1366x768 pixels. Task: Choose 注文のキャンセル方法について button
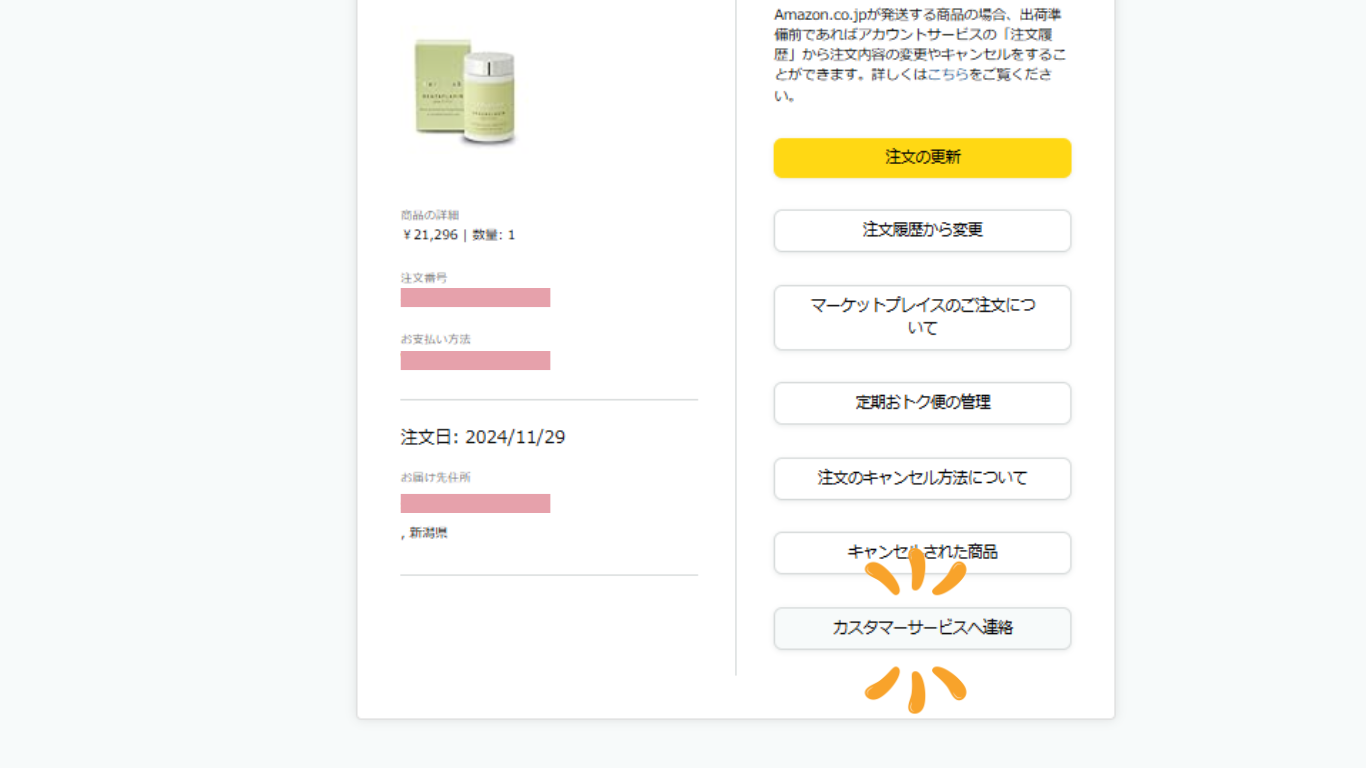922,479
